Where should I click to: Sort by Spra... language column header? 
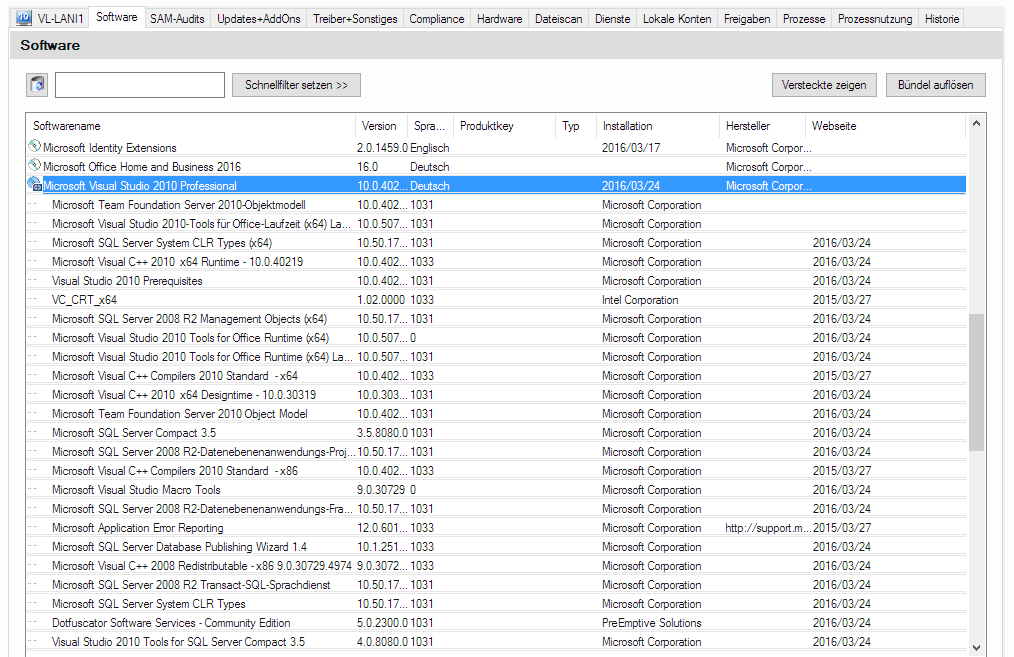(430, 126)
